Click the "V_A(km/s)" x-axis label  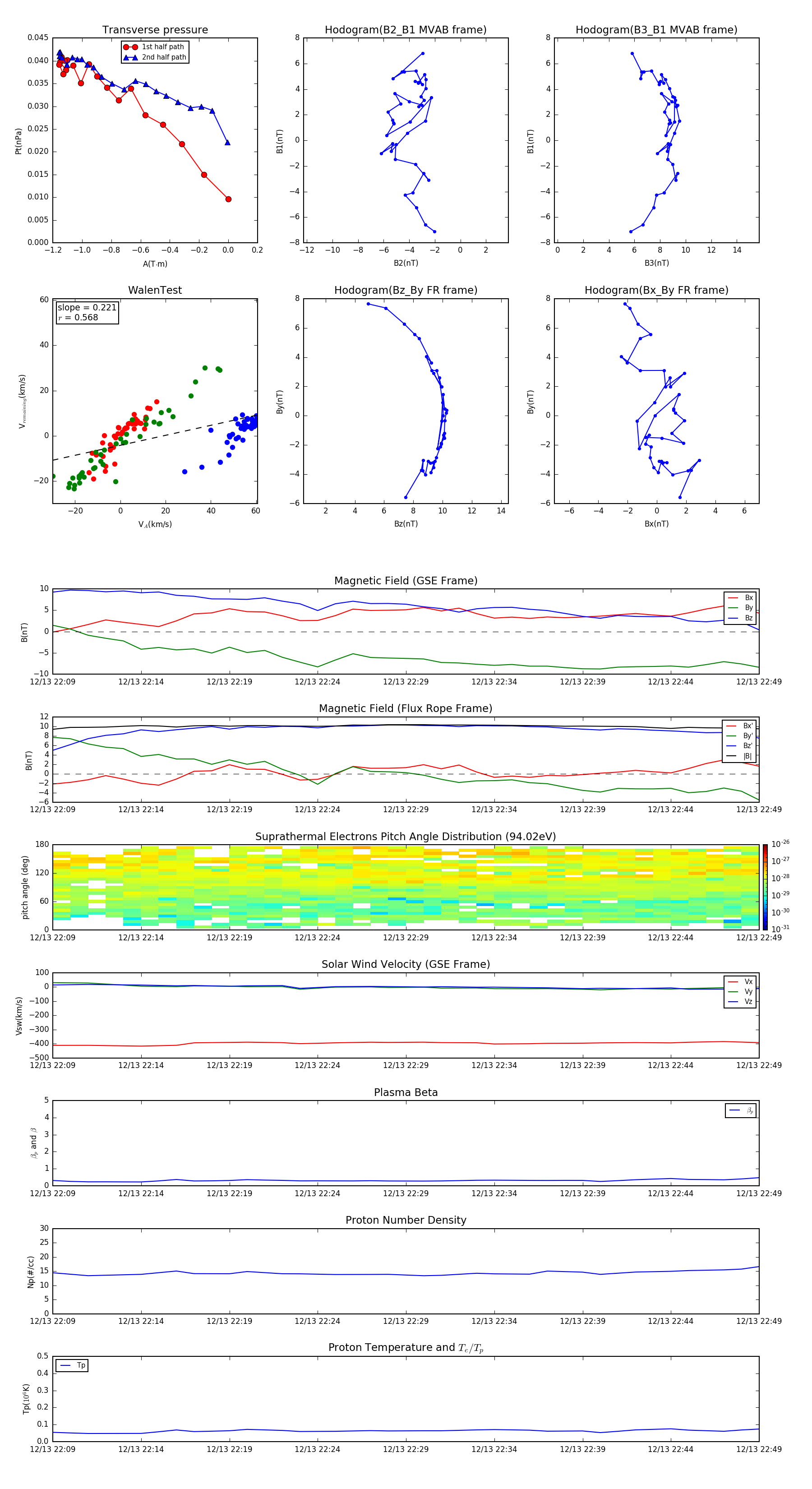(155, 524)
